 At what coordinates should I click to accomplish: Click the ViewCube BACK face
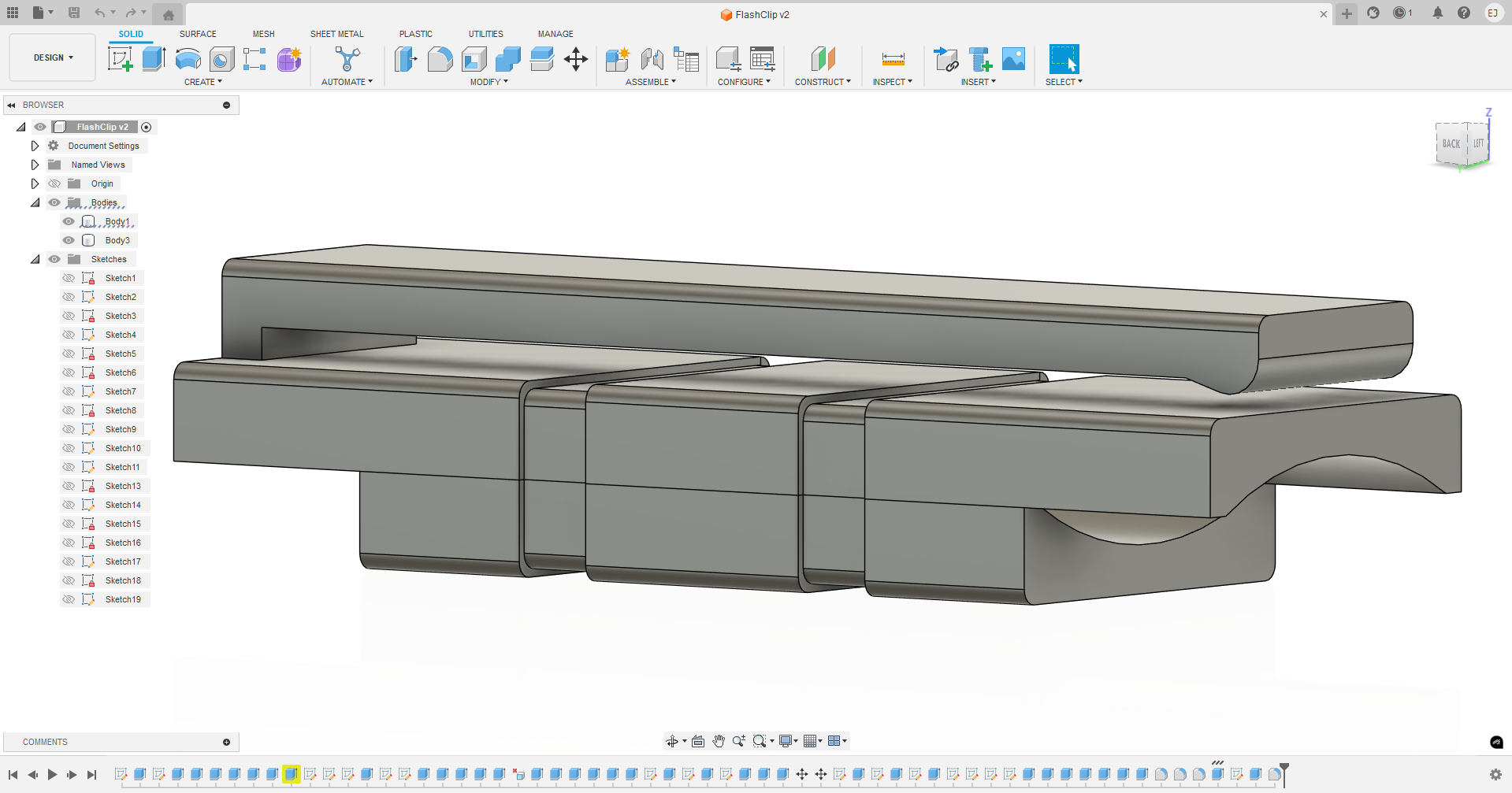pyautogui.click(x=1451, y=144)
